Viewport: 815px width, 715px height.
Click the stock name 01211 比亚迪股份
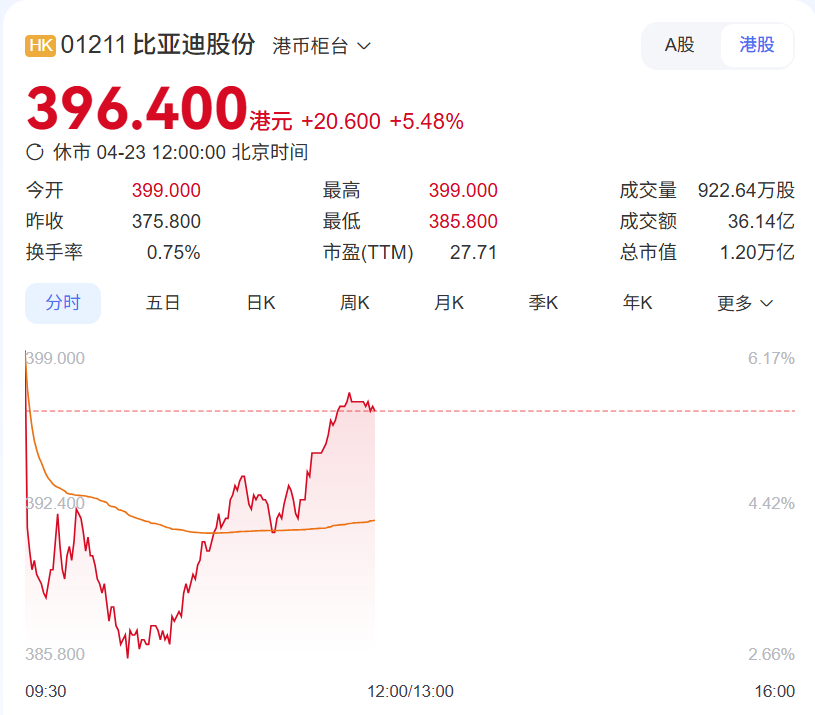point(158,46)
